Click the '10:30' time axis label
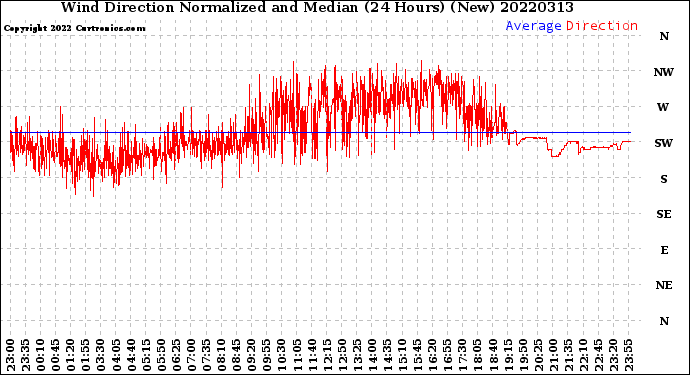The width and height of the screenshot is (690, 375). tap(281, 355)
